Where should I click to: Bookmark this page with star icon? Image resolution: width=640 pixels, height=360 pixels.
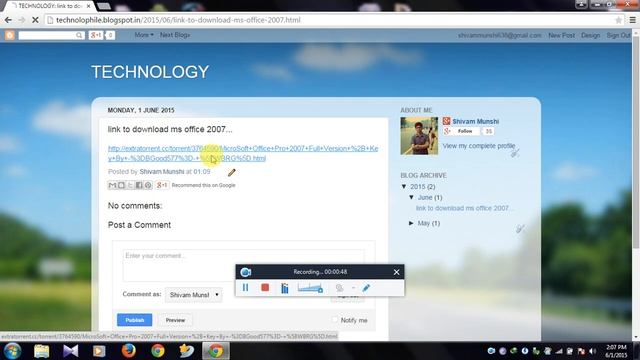pos(618,20)
